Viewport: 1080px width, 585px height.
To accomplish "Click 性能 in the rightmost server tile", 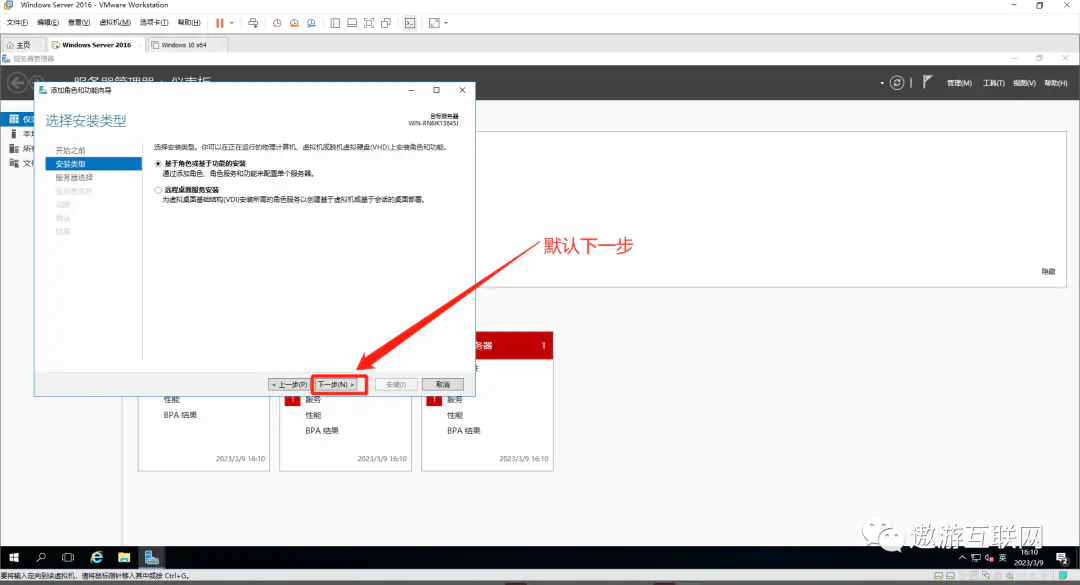I will pos(455,415).
